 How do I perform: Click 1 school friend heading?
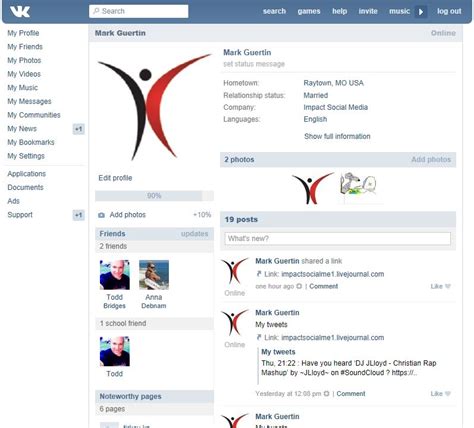pyautogui.click(x=123, y=323)
